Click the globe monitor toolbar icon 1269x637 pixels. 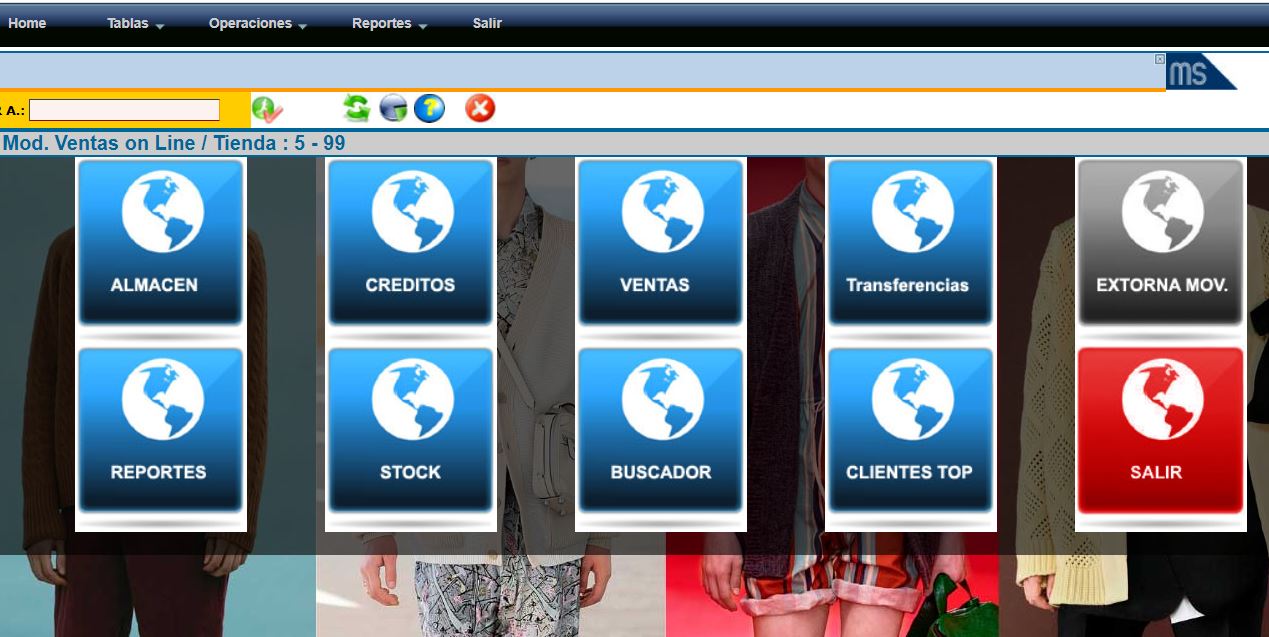coord(393,109)
